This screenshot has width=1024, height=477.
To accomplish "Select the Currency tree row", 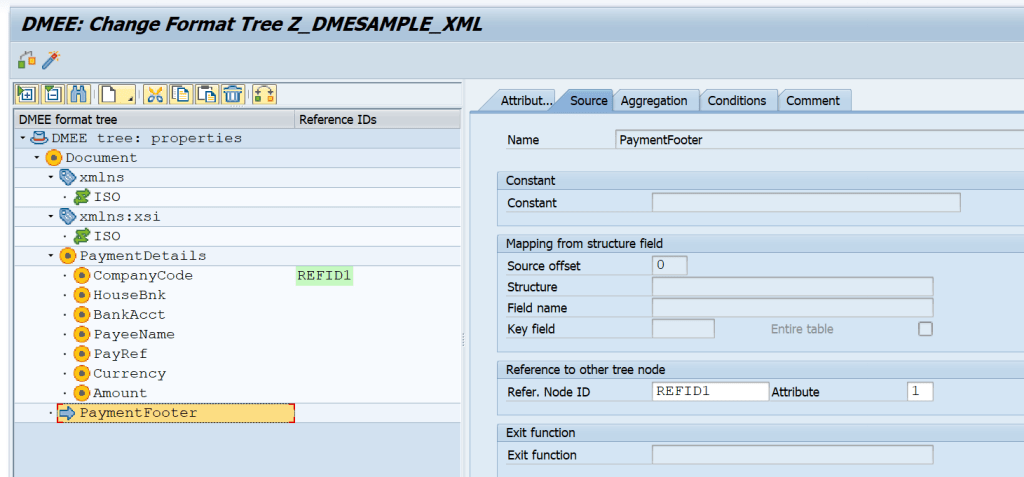I will point(238,374).
